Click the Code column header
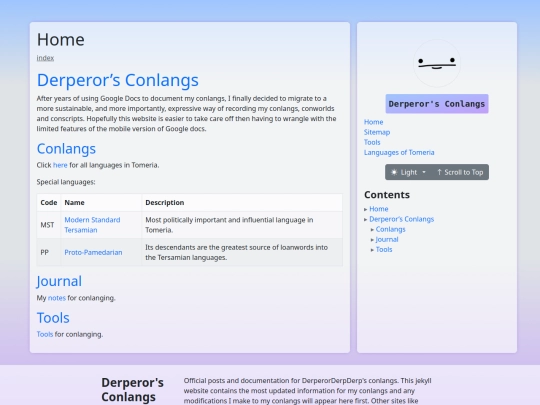Screen dimensions: 540x405 49,202
